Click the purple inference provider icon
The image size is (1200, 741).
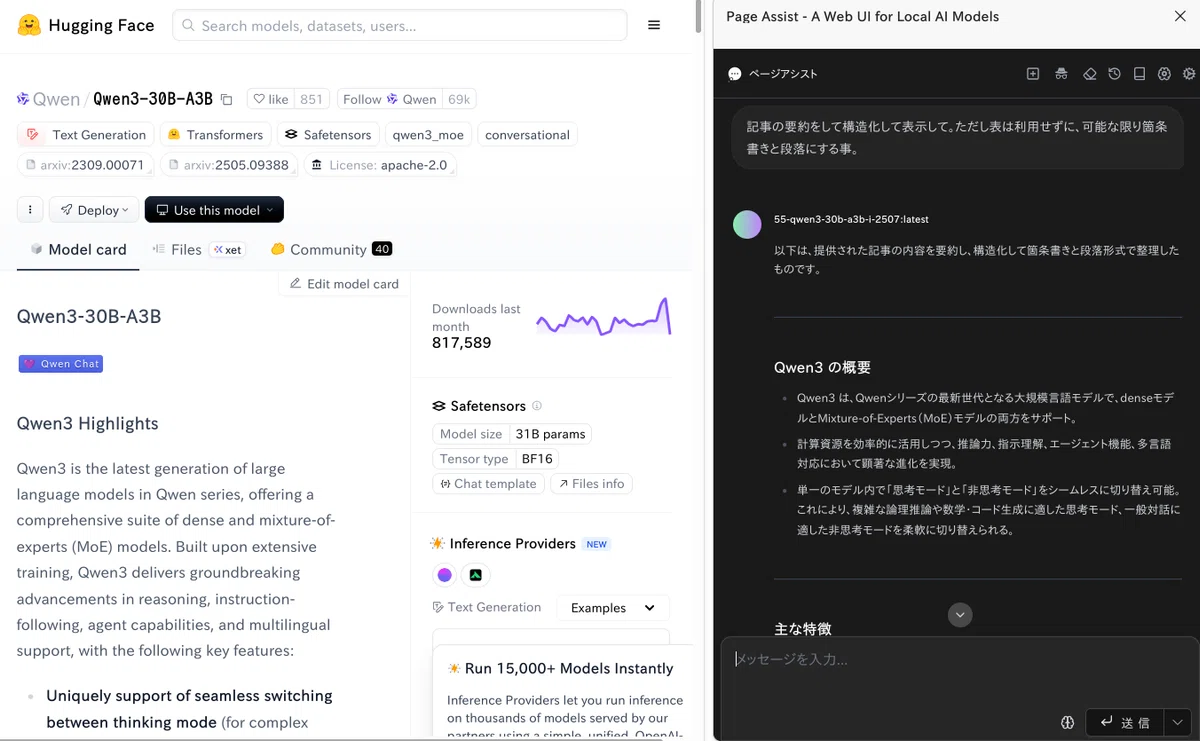[445, 575]
